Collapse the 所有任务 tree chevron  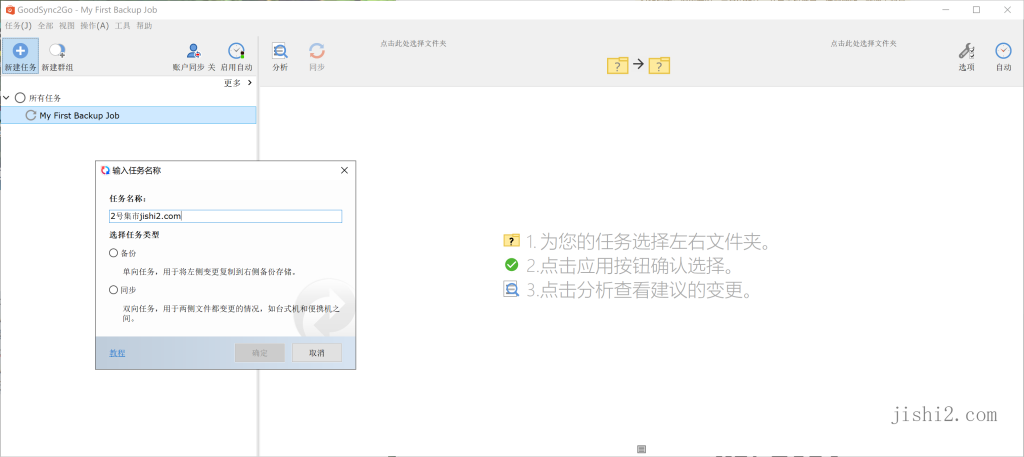click(x=6, y=98)
